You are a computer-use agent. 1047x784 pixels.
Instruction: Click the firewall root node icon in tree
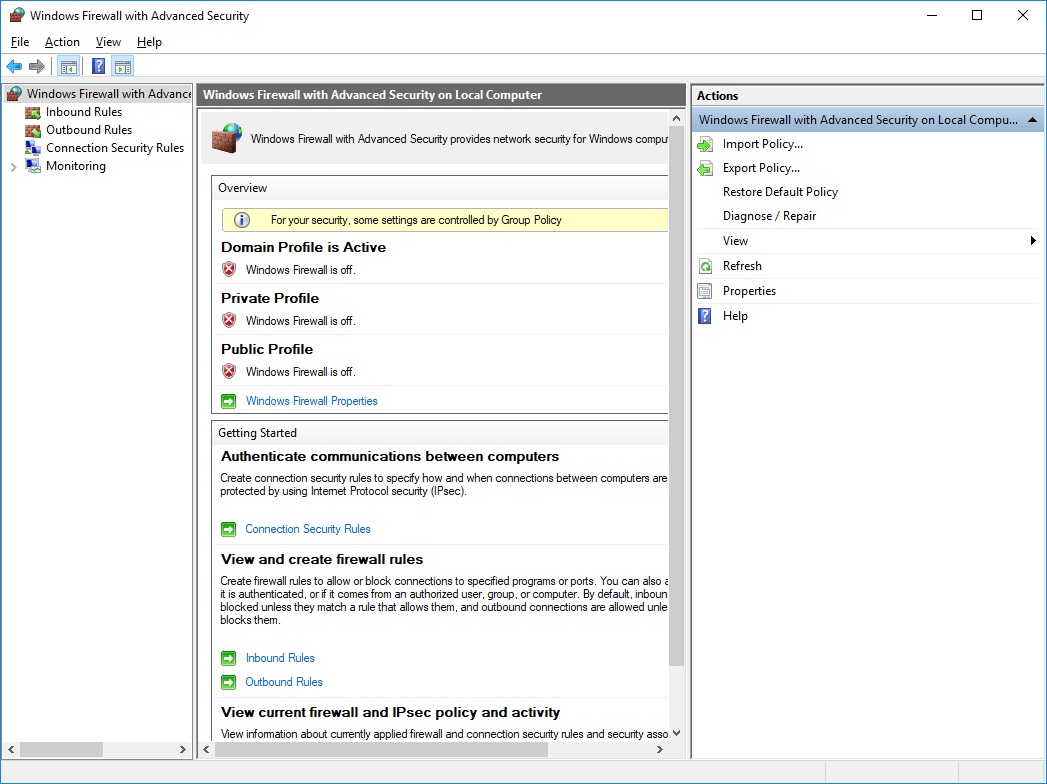(14, 94)
